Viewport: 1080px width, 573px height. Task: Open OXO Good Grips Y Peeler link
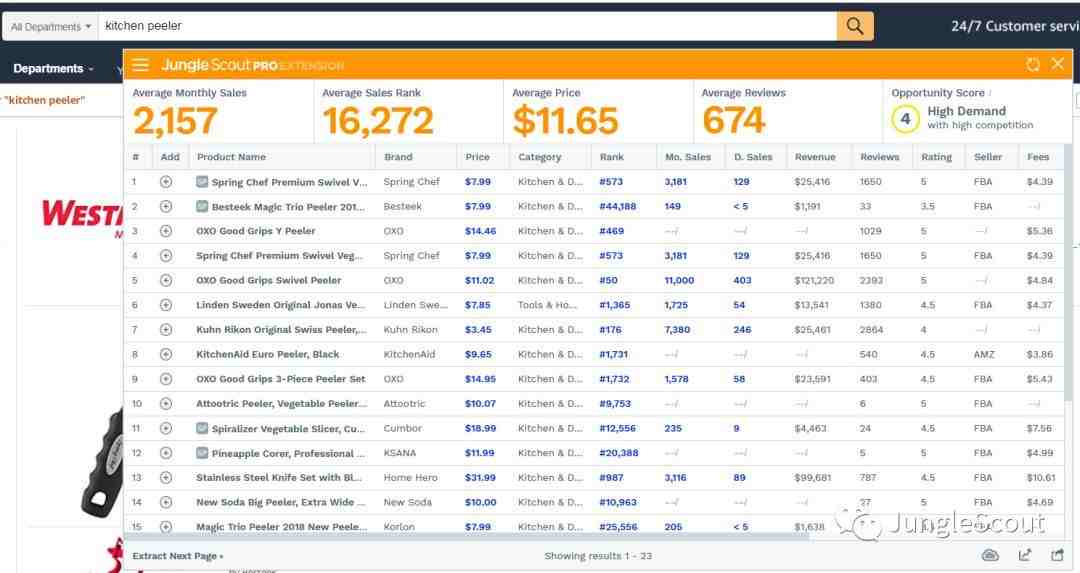click(x=256, y=231)
